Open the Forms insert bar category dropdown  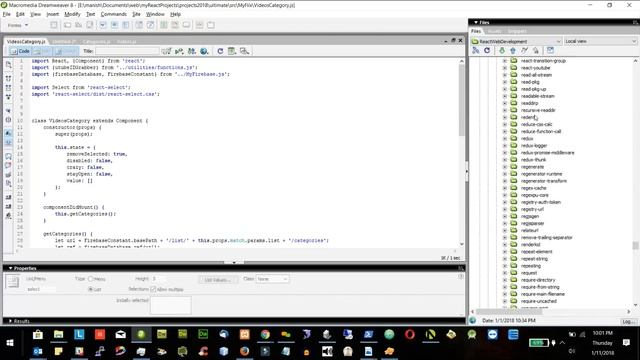[18, 25]
